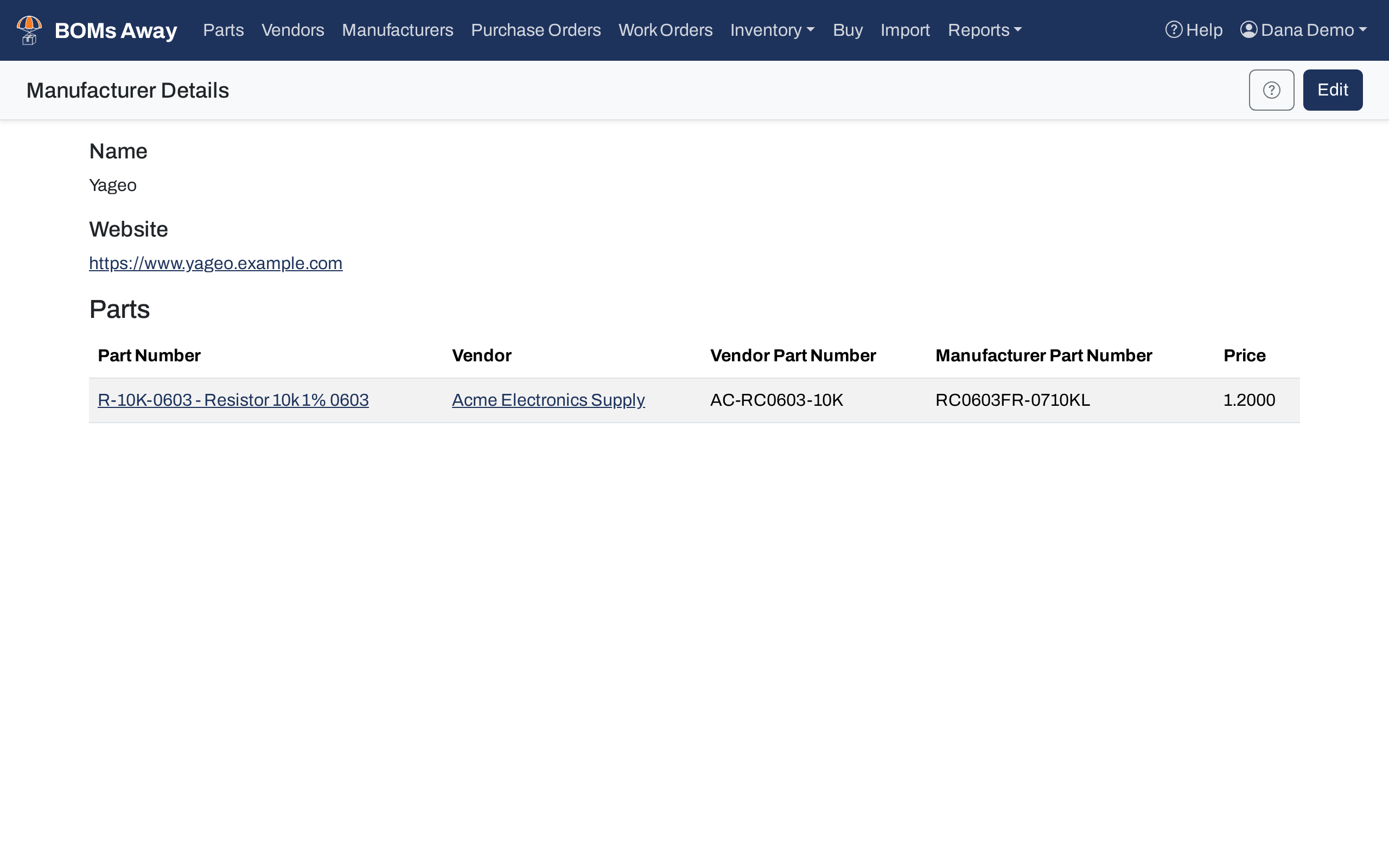Click the manufacturer name Yageo
The image size is (1389, 868).
[x=112, y=186]
